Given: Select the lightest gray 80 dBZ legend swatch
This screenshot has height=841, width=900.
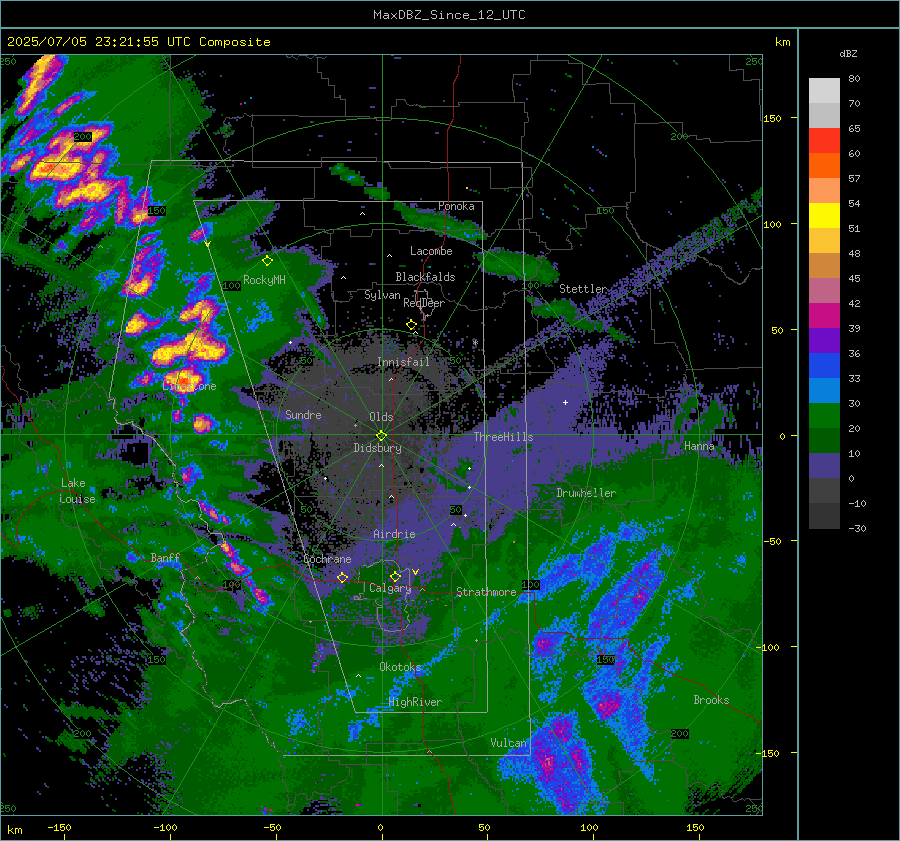Looking at the screenshot, I should [x=824, y=90].
